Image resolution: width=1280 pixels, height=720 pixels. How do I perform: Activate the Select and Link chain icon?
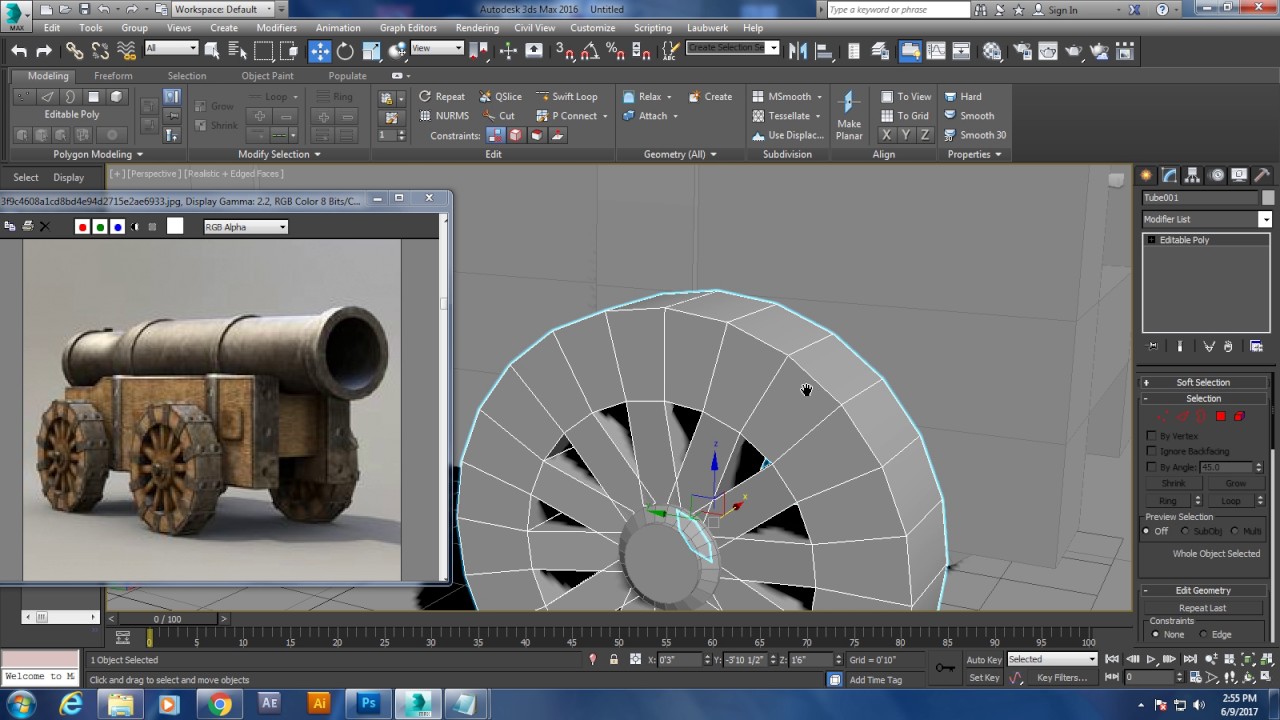point(75,51)
